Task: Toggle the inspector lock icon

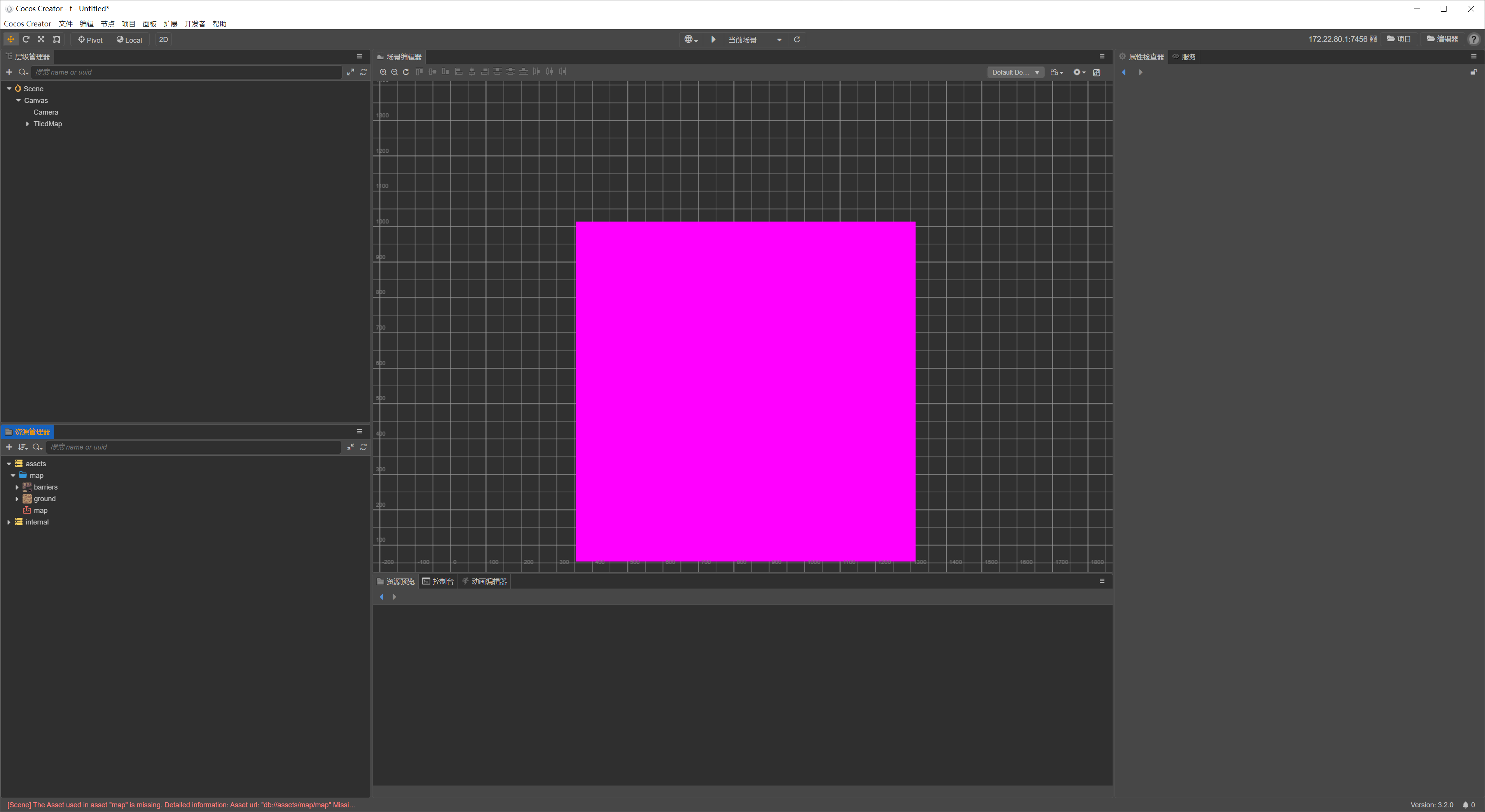Action: [1473, 72]
